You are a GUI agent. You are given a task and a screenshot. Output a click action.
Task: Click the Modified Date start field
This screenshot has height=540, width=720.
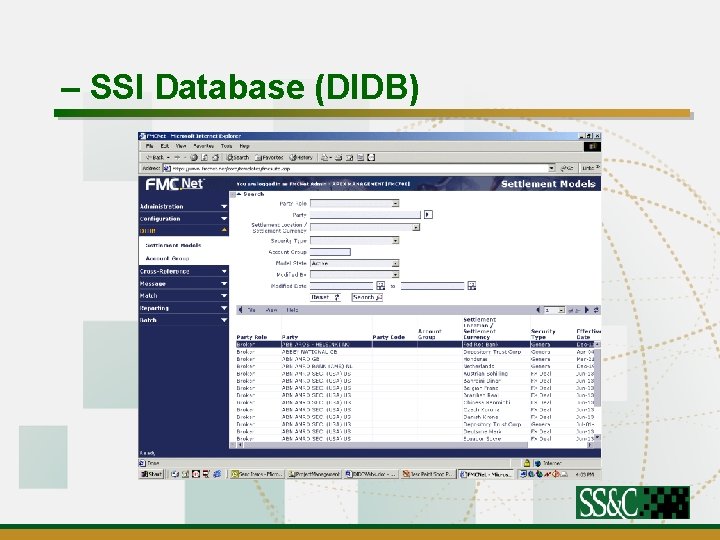[342, 286]
